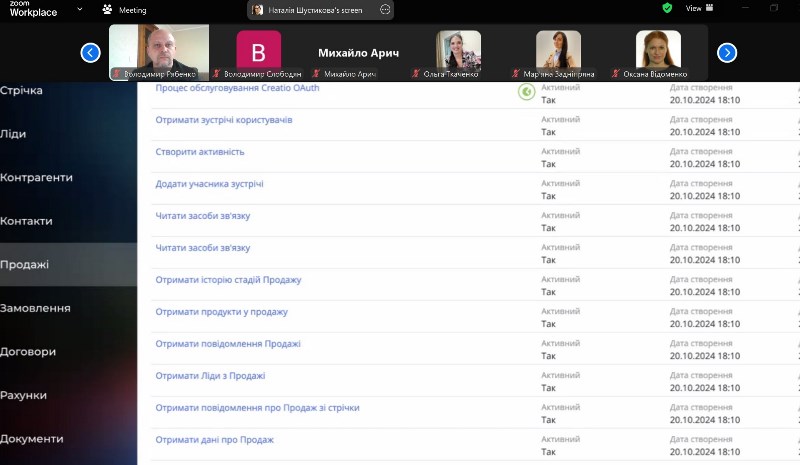This screenshot has width=800, height=465.
Task: Click green process icon beside Creatio OAuth
Action: [x=527, y=92]
